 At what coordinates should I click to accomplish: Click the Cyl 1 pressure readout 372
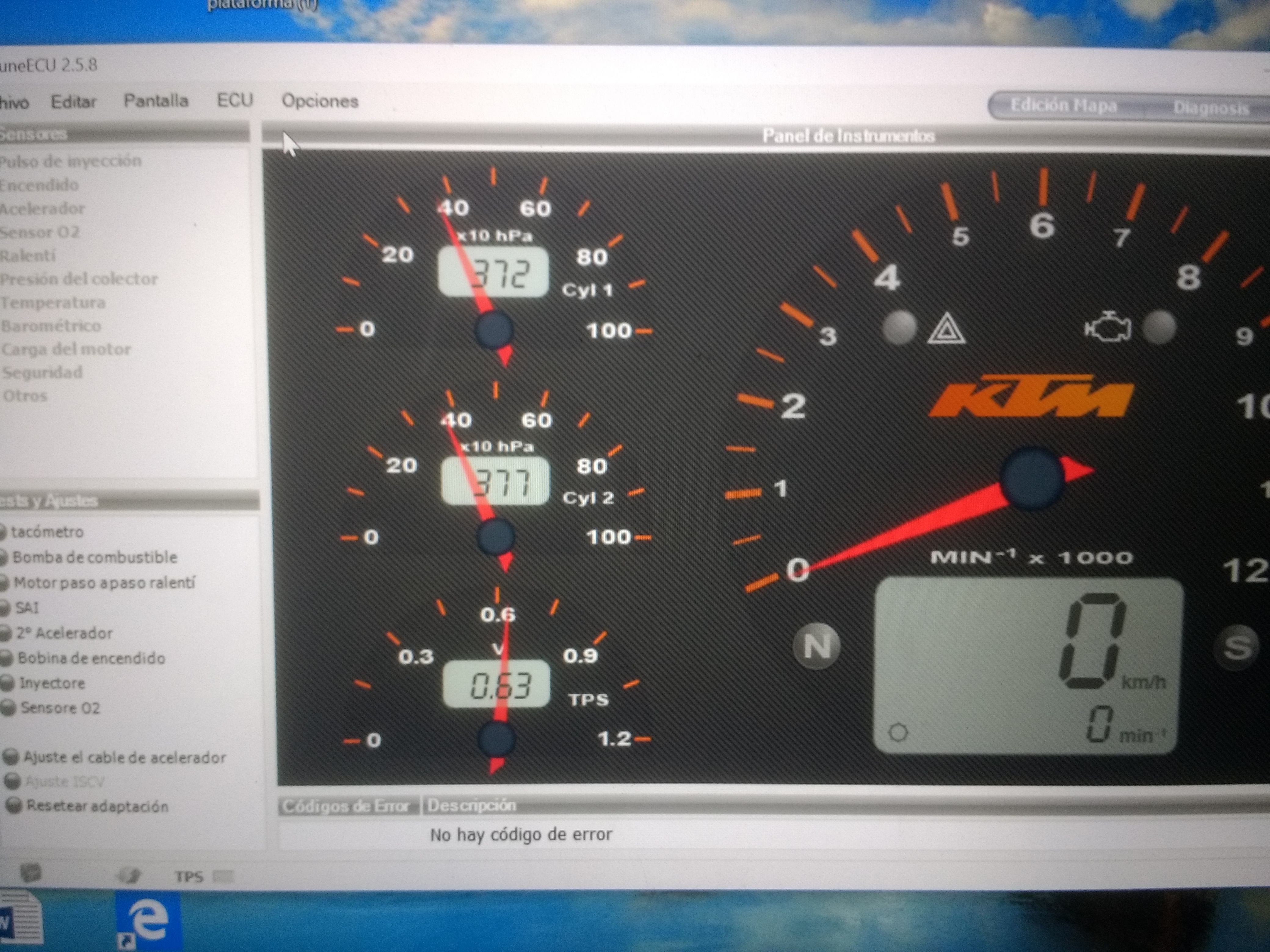click(493, 272)
